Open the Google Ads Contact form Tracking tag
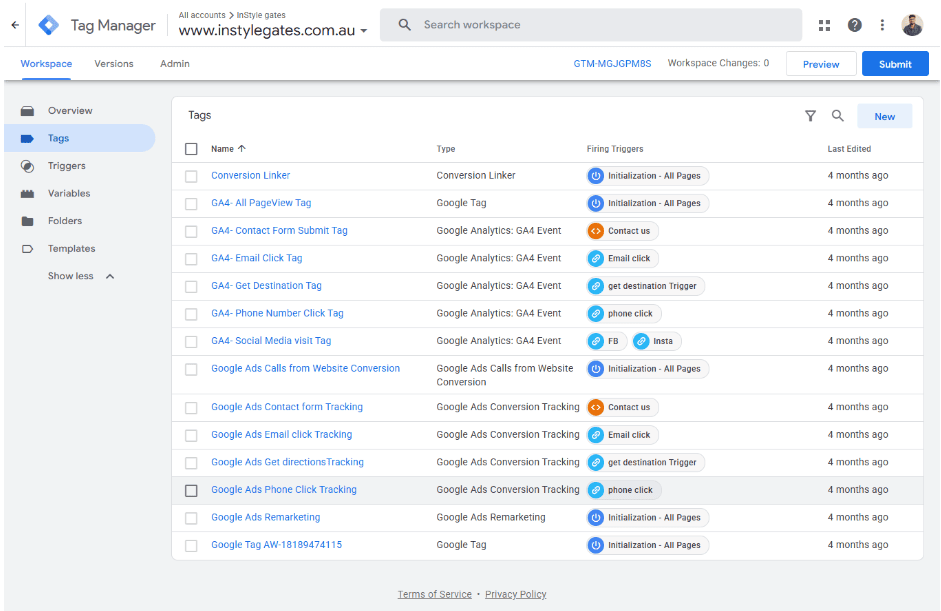The image size is (941, 611). coord(287,407)
